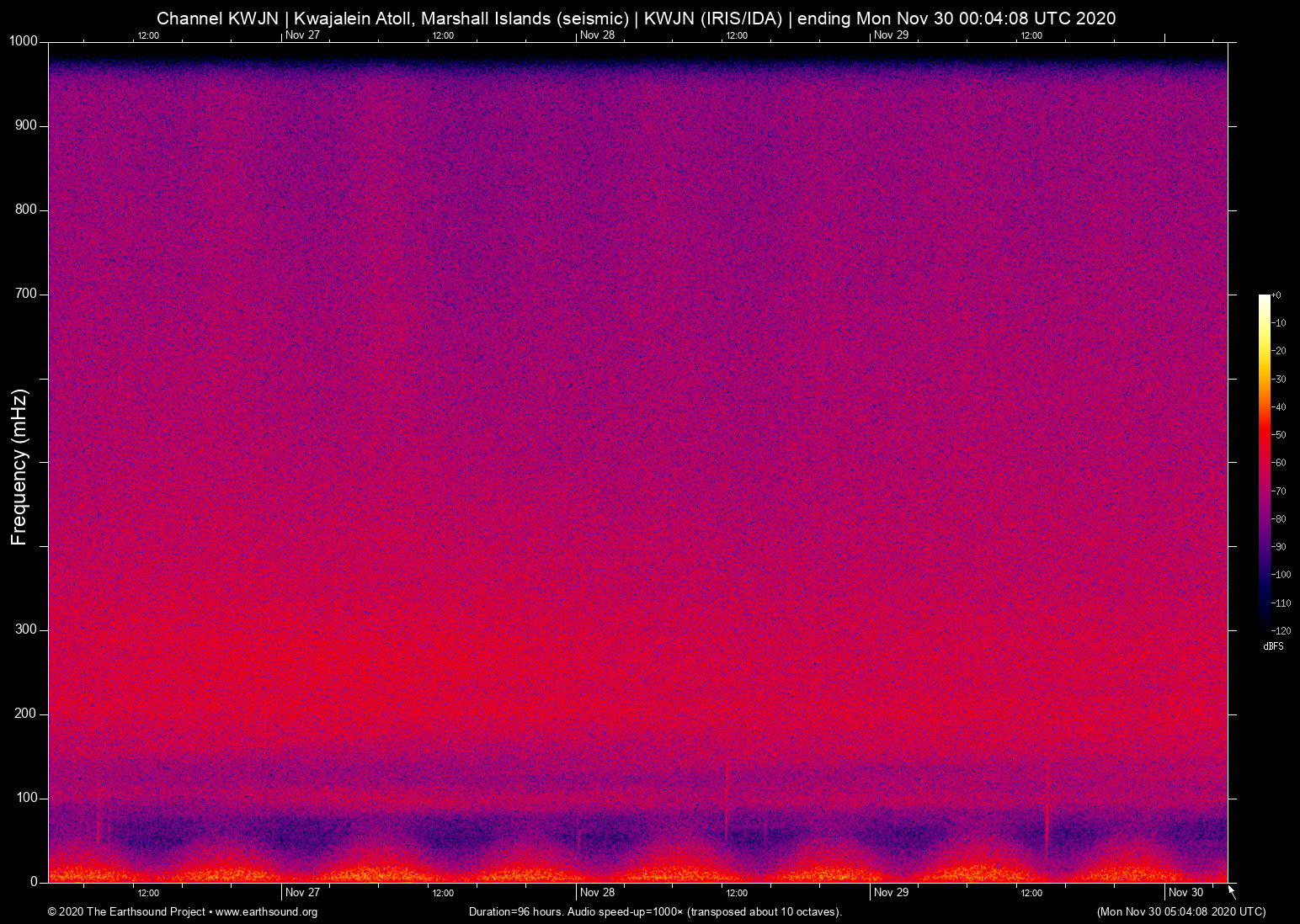Click the 1000 mHz axis tick label
Screen dimensions: 1300x924
point(24,40)
